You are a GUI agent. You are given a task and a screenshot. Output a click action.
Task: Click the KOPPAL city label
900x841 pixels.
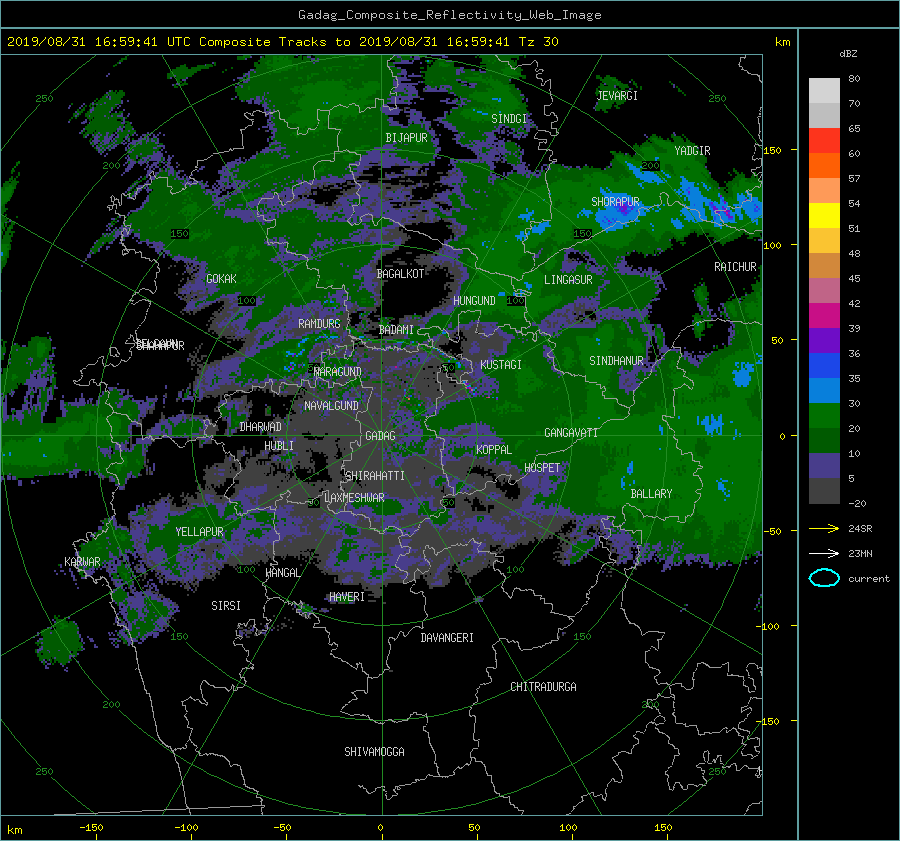coord(494,450)
